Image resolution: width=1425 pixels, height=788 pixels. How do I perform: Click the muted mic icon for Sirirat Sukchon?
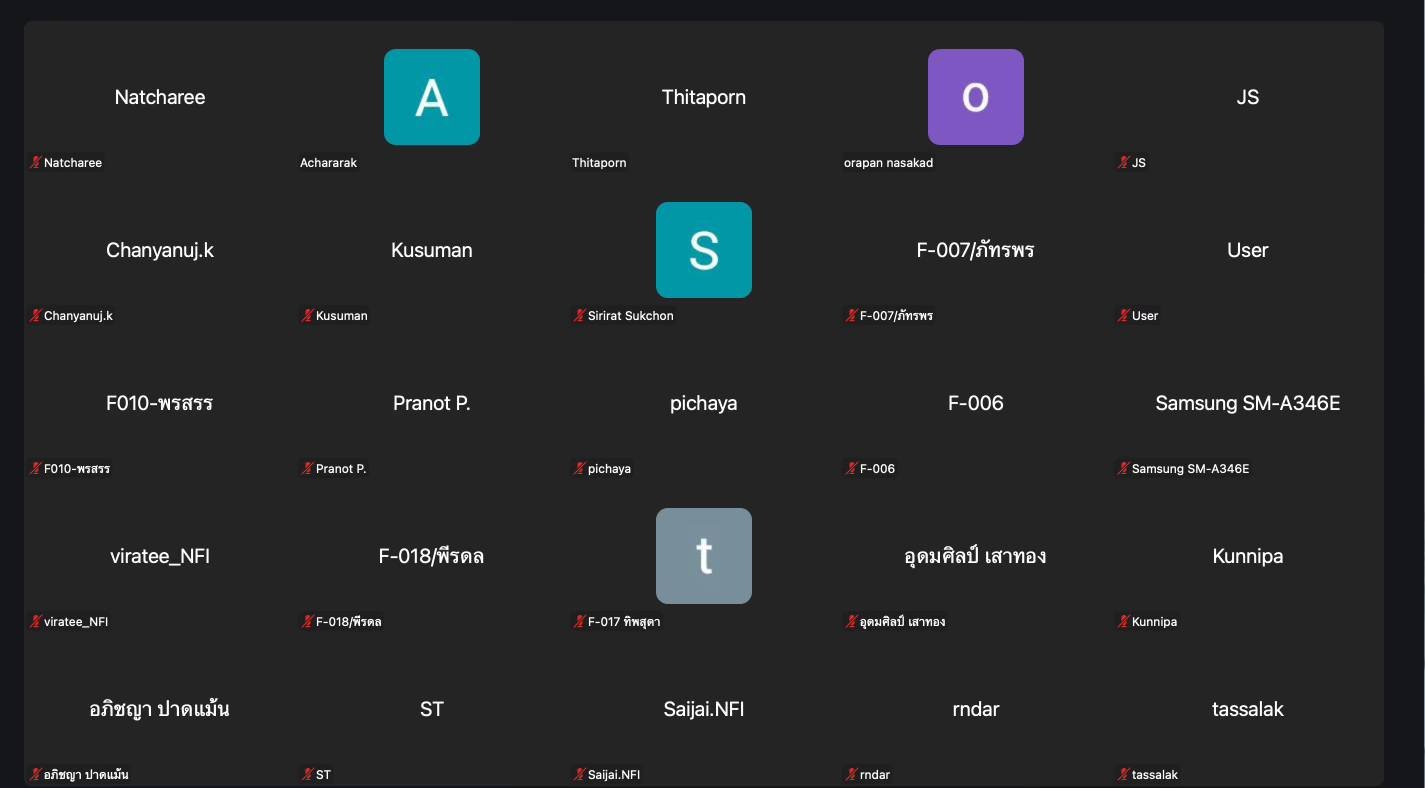point(579,315)
